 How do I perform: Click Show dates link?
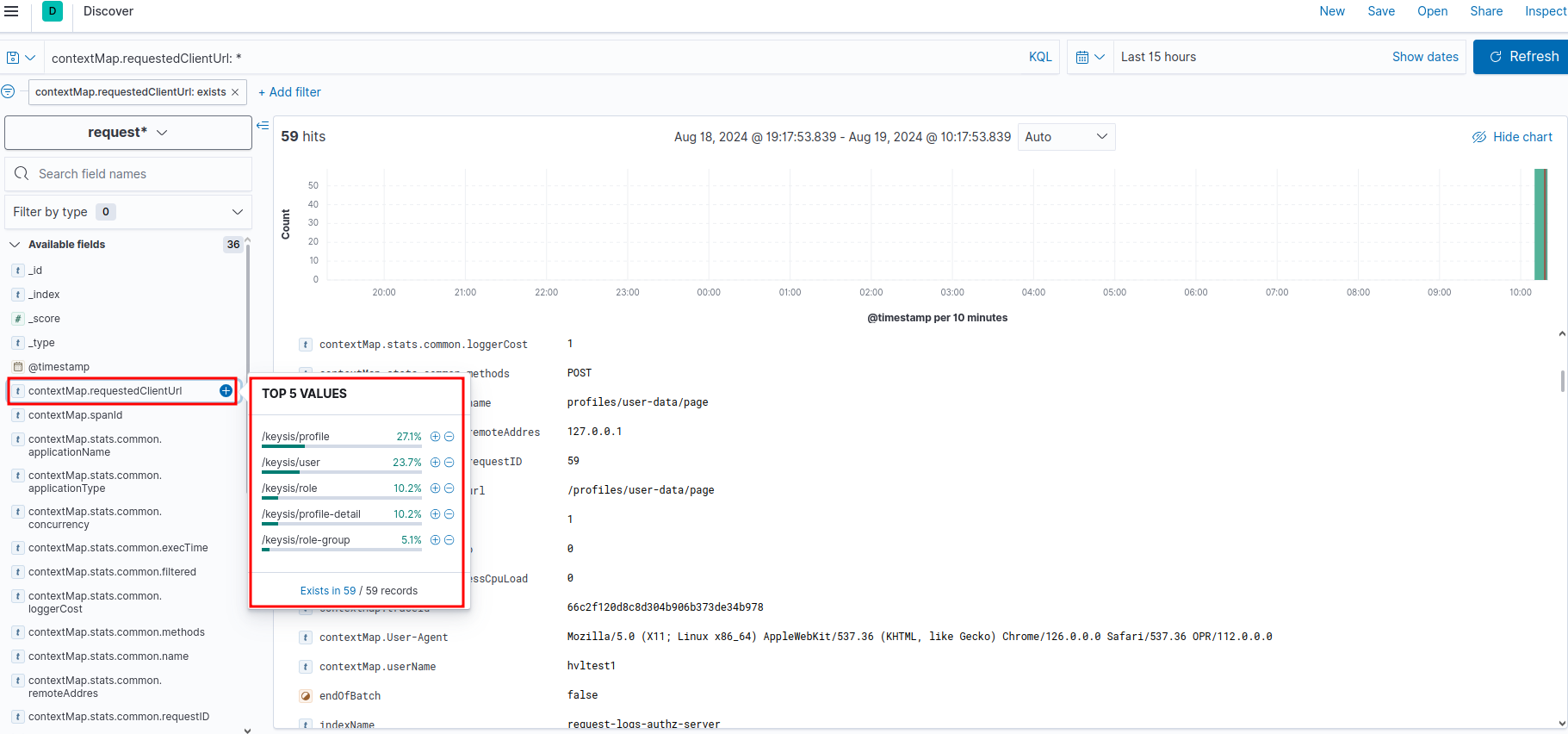tap(1425, 57)
